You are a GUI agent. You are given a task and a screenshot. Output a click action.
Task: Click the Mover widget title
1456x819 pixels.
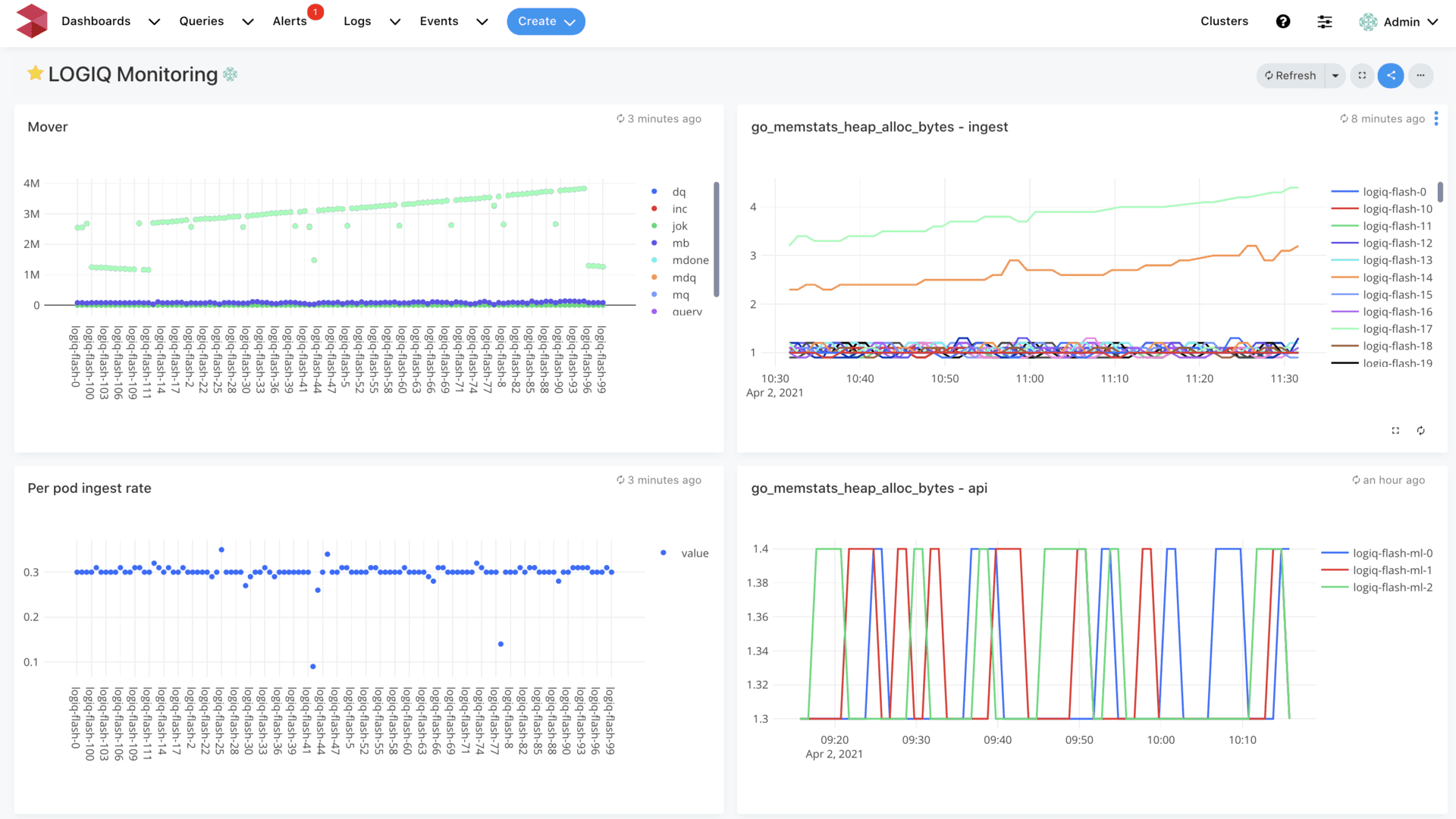(48, 127)
